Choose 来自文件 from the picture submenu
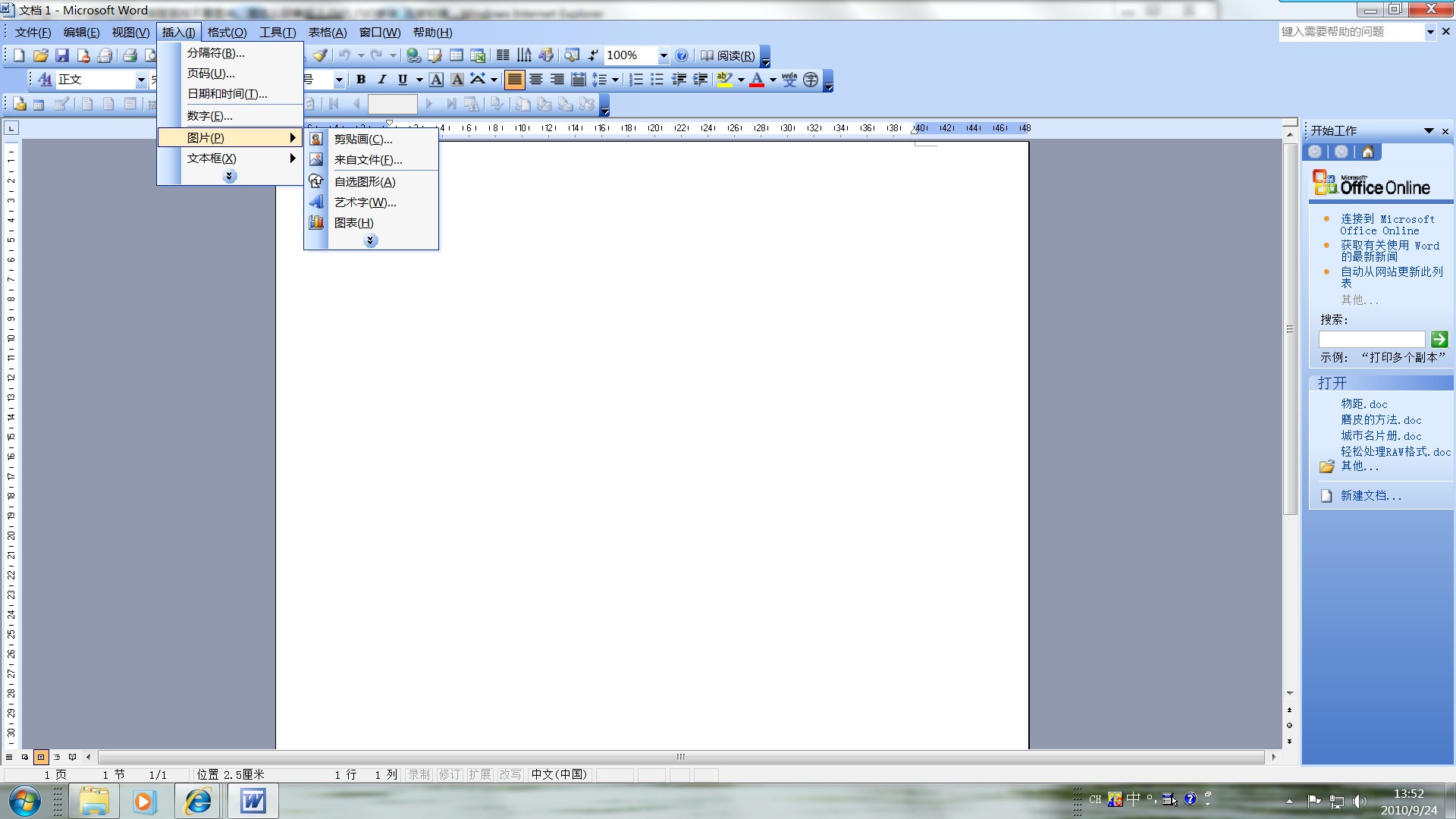Viewport: 1456px width, 819px height. (x=368, y=160)
